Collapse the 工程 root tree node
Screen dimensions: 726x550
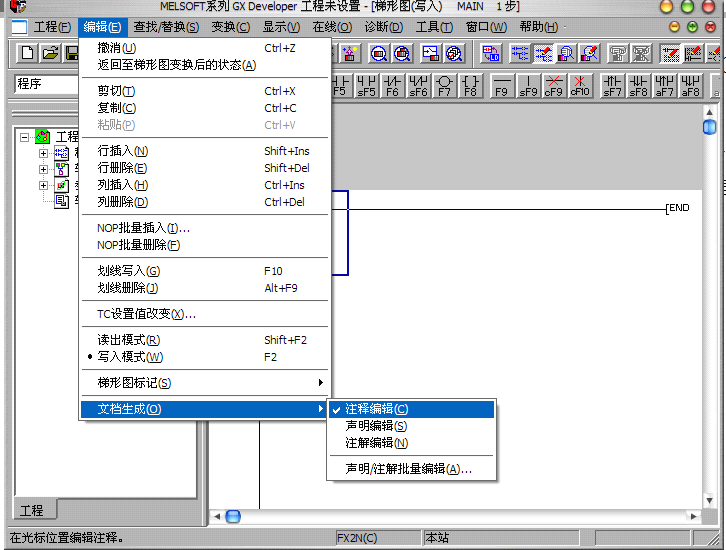point(25,137)
